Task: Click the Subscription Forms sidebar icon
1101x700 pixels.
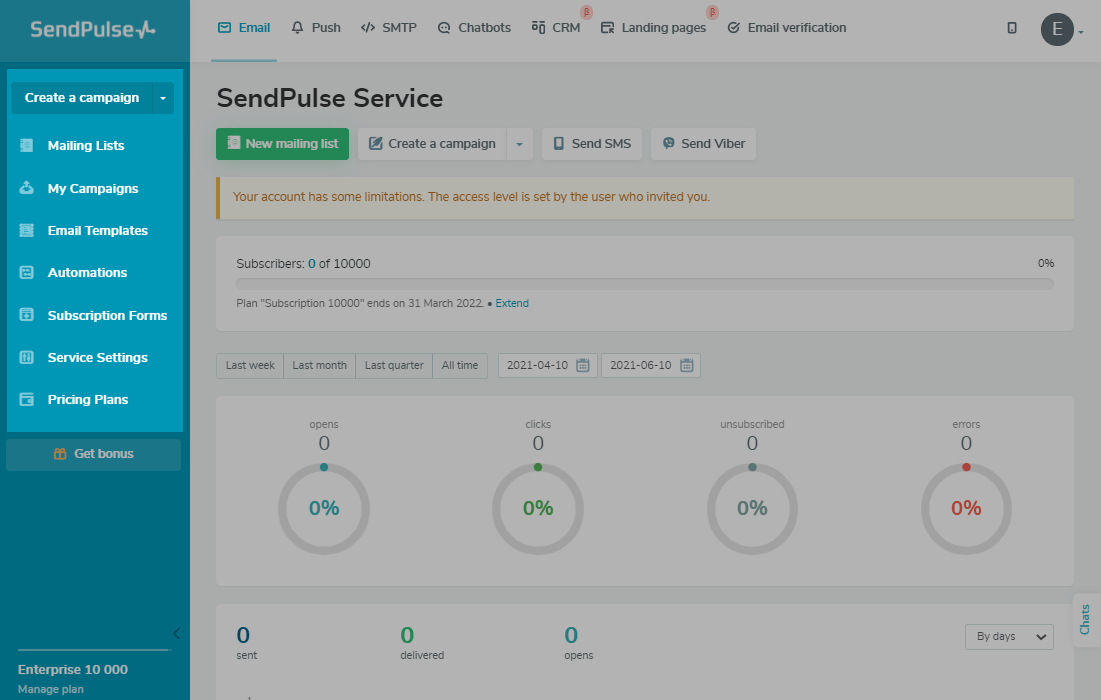Action: [x=27, y=315]
